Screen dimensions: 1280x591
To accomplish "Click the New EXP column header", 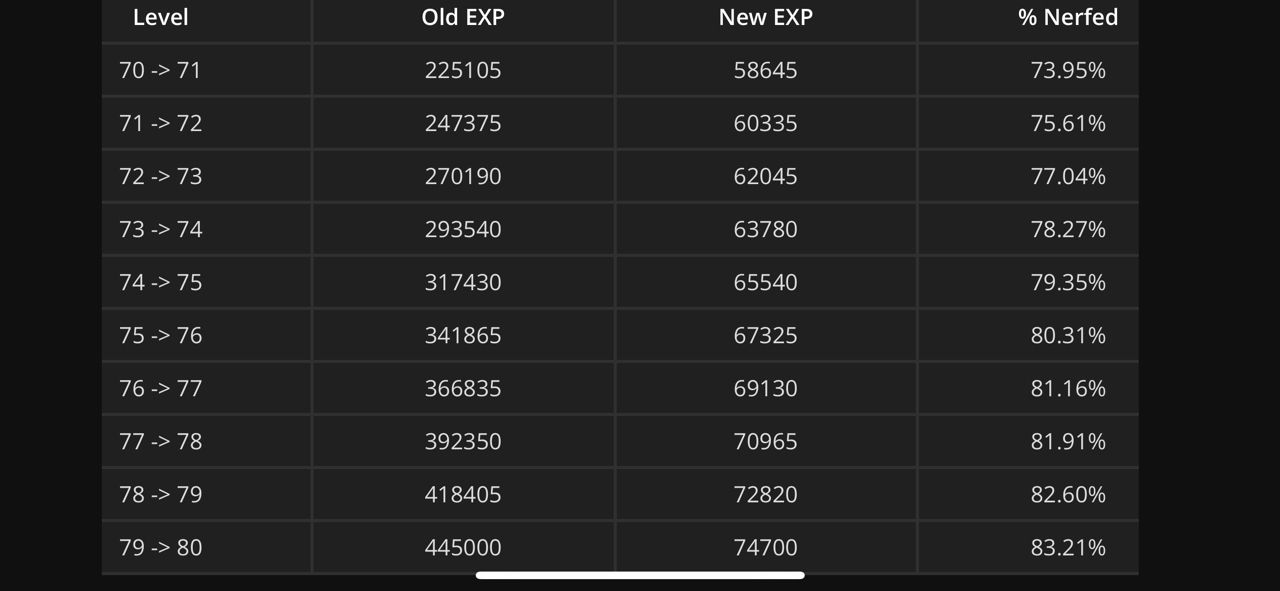I will [765, 17].
